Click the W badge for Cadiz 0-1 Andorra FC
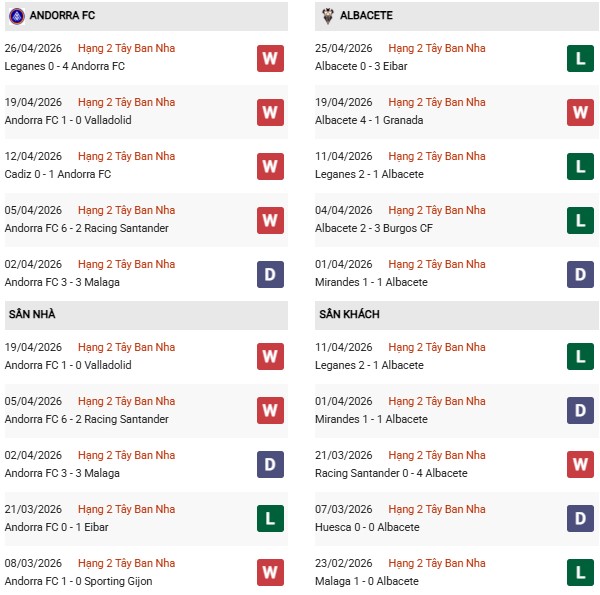This screenshot has height=595, width=600. pyautogui.click(x=270, y=166)
